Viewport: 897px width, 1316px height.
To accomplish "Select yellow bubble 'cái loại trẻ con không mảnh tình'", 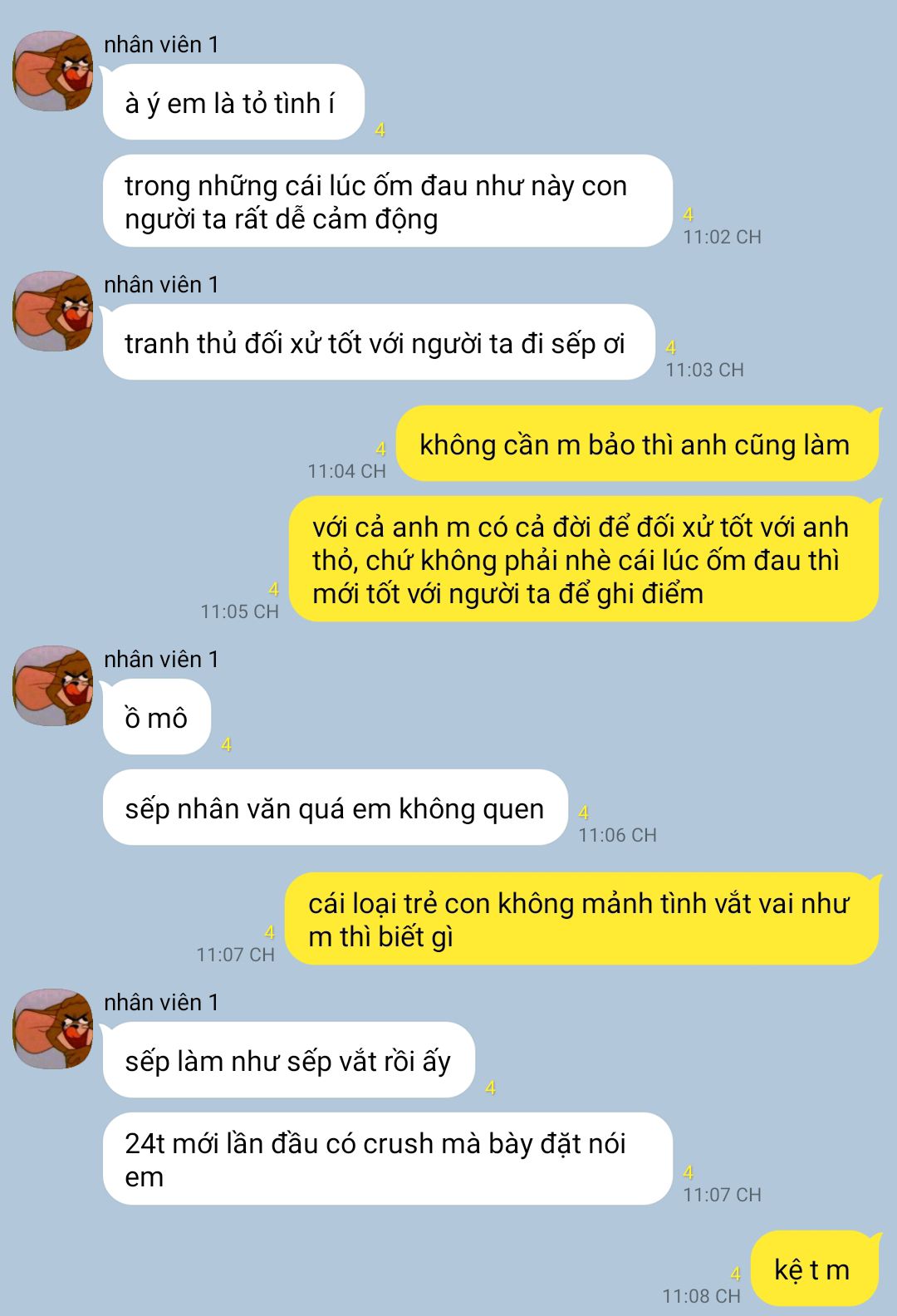I will click(x=581, y=920).
